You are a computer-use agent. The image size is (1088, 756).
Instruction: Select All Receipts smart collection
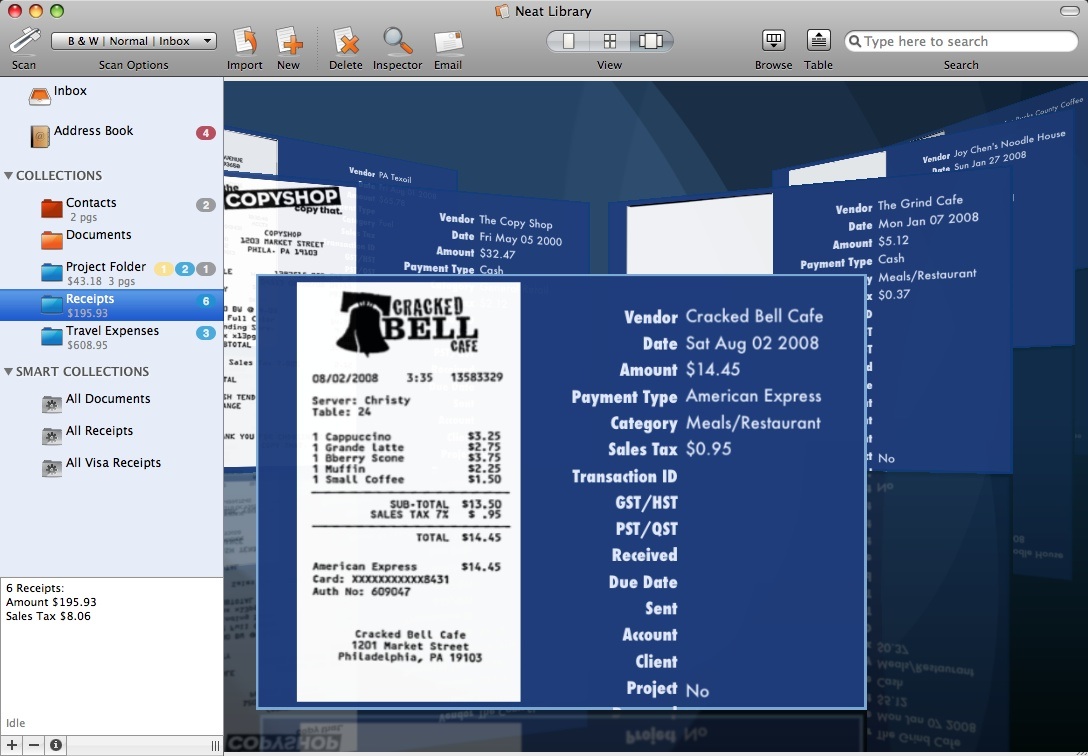pyautogui.click(x=112, y=433)
